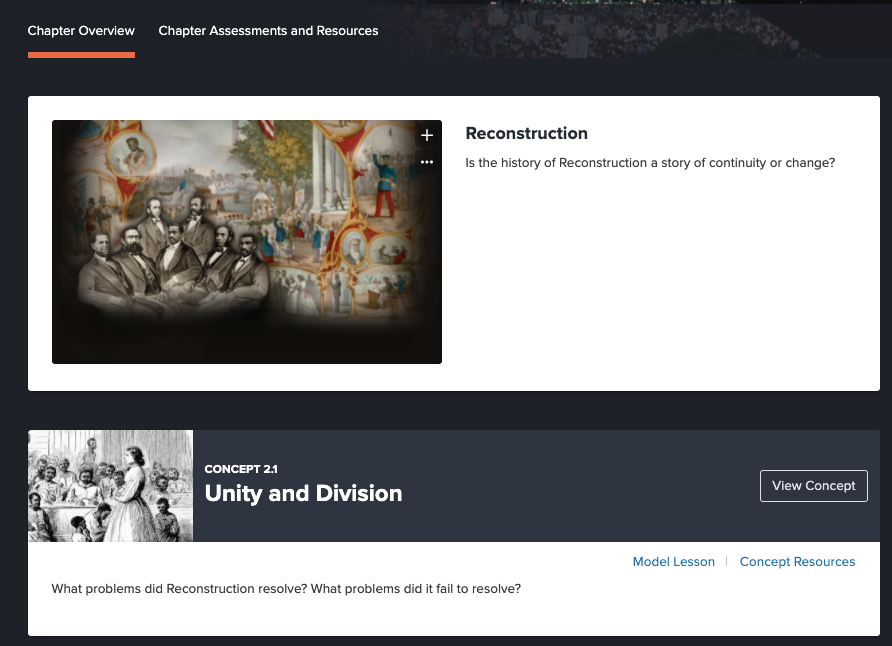
Task: Click the text 'What problems did Reconstruction resolve?'
Action: point(179,589)
